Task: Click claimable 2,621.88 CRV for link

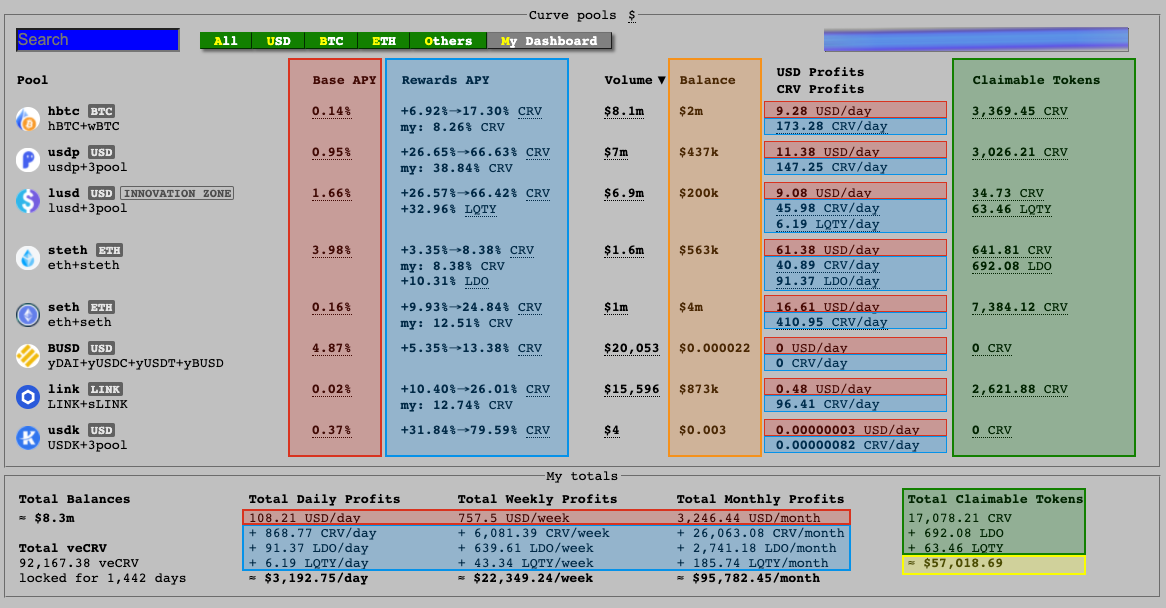Action: tap(1020, 389)
